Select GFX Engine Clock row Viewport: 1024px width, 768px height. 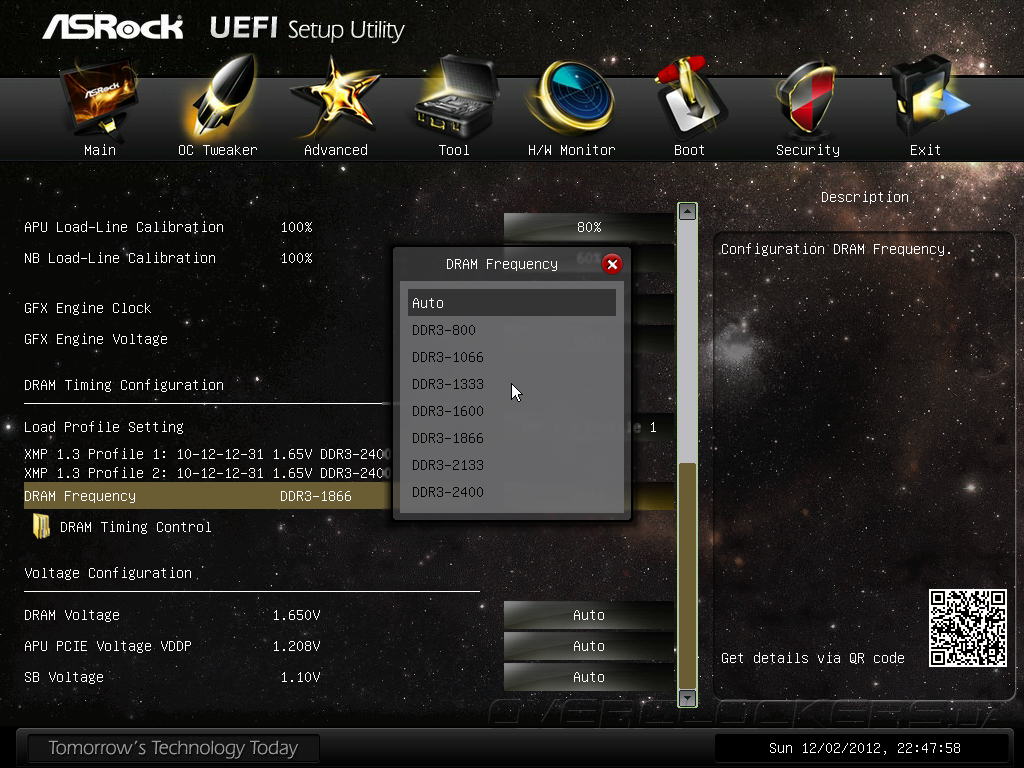click(88, 308)
